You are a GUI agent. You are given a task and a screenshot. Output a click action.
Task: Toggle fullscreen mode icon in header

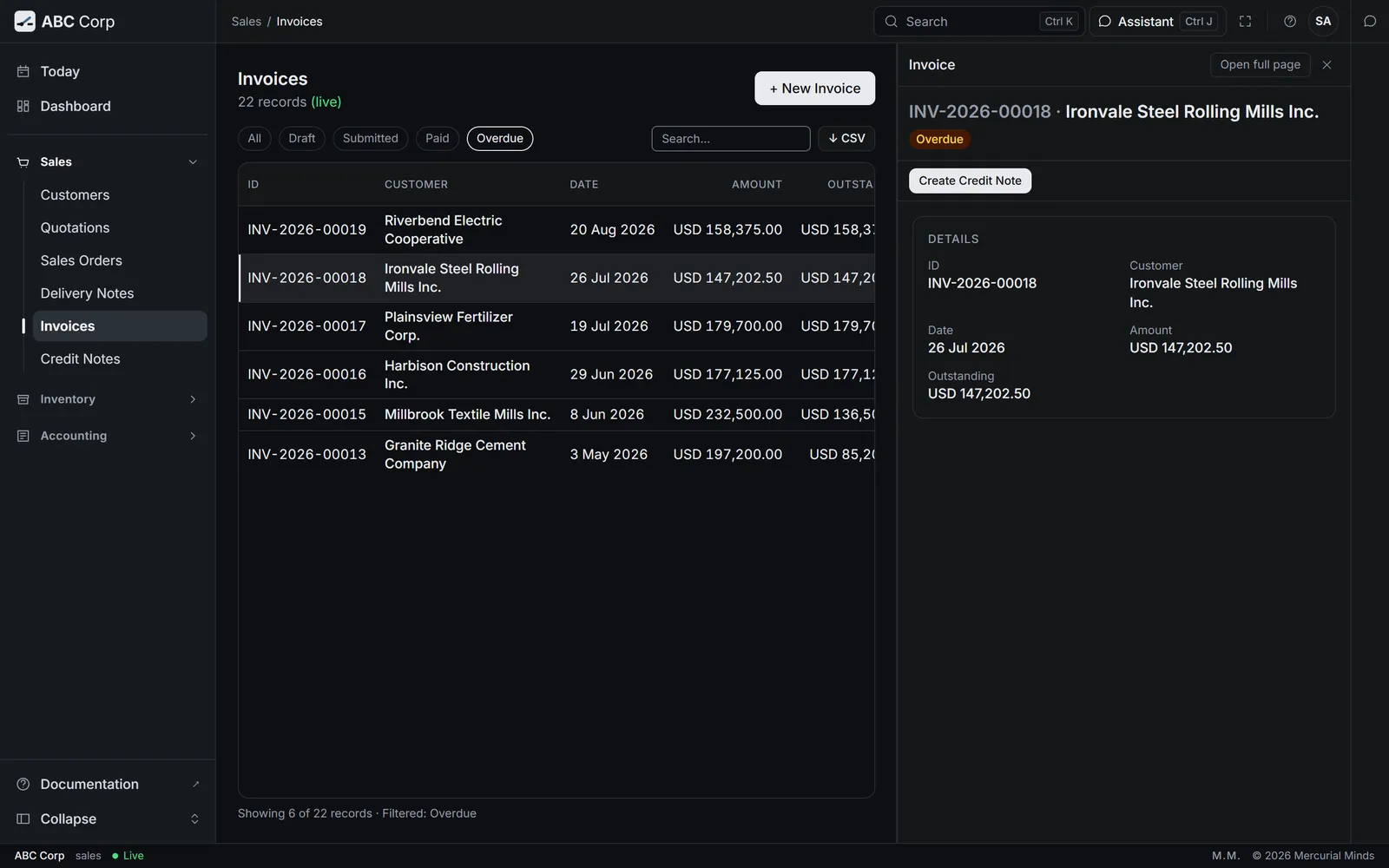pos(1245,22)
